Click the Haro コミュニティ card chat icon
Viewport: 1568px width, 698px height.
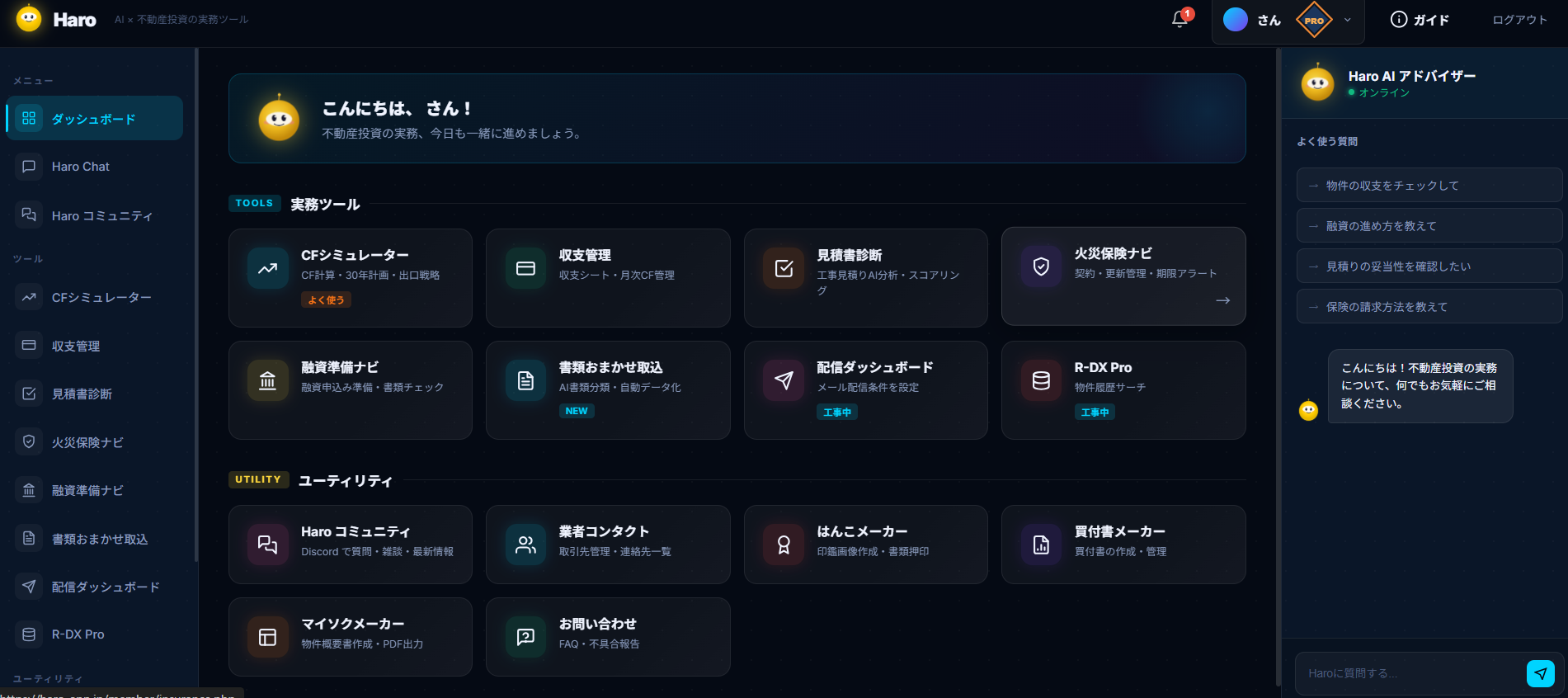(x=268, y=545)
